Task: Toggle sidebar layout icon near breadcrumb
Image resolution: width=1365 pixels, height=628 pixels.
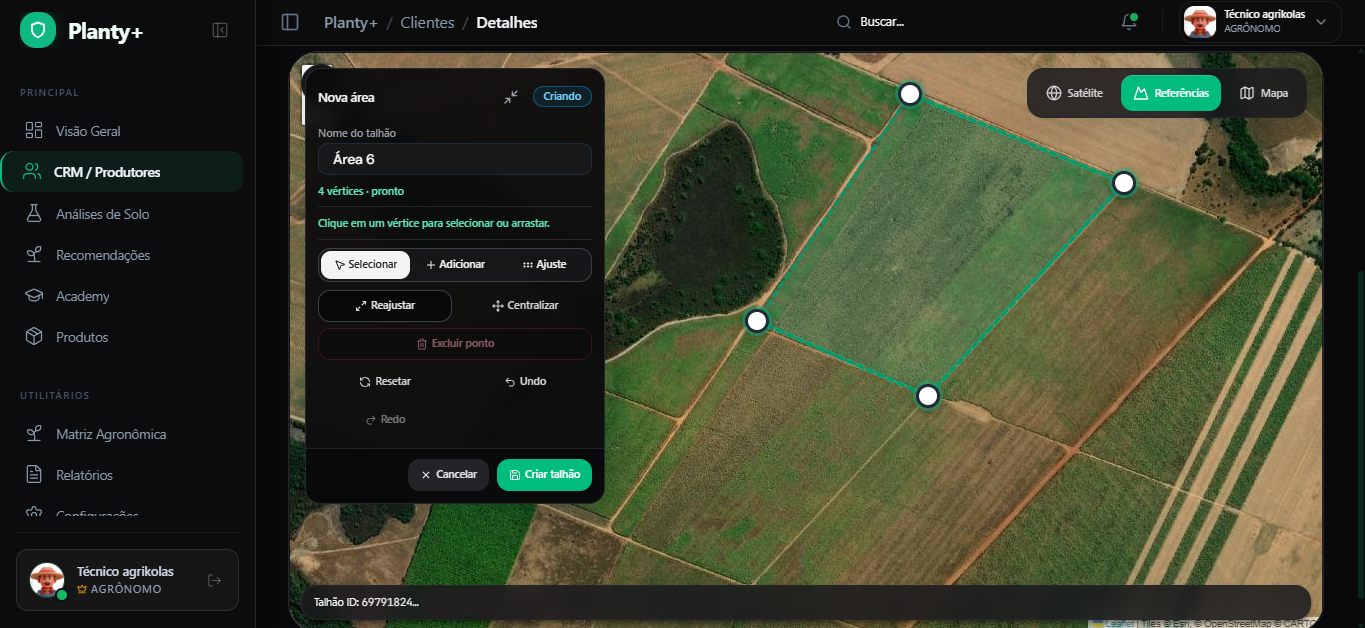Action: (290, 22)
